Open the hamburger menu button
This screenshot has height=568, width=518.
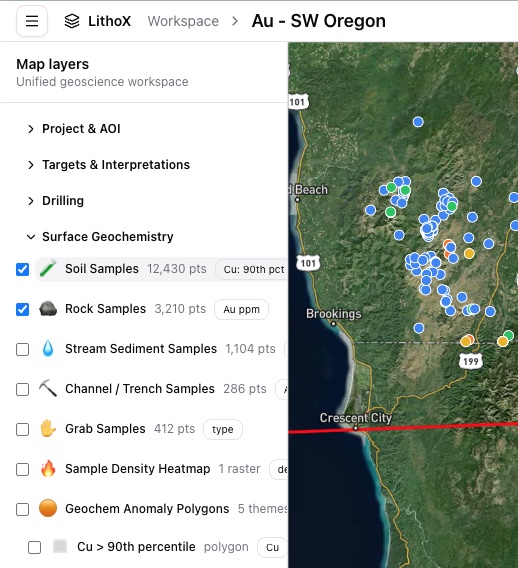32,21
